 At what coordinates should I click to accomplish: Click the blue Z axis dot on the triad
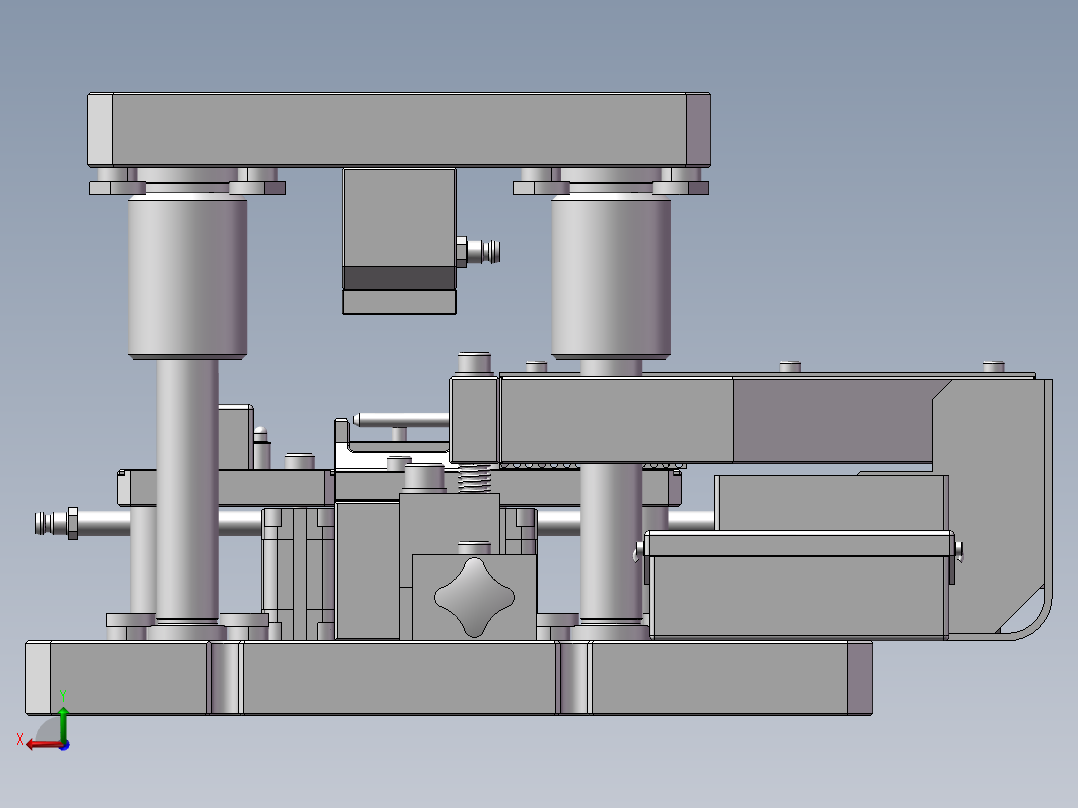[65, 745]
